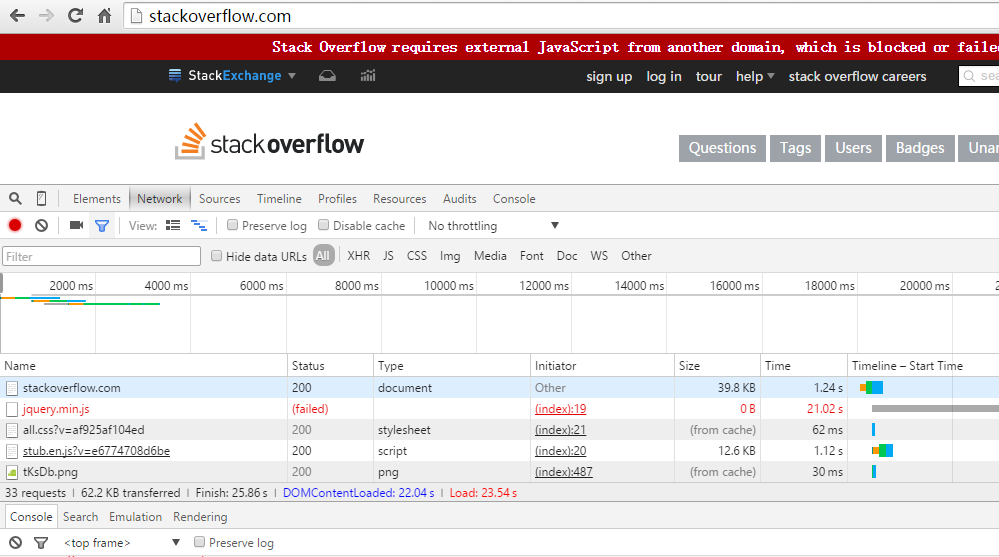Screen dimensions: 999x557
Task: Open the tour link
Action: [x=708, y=76]
